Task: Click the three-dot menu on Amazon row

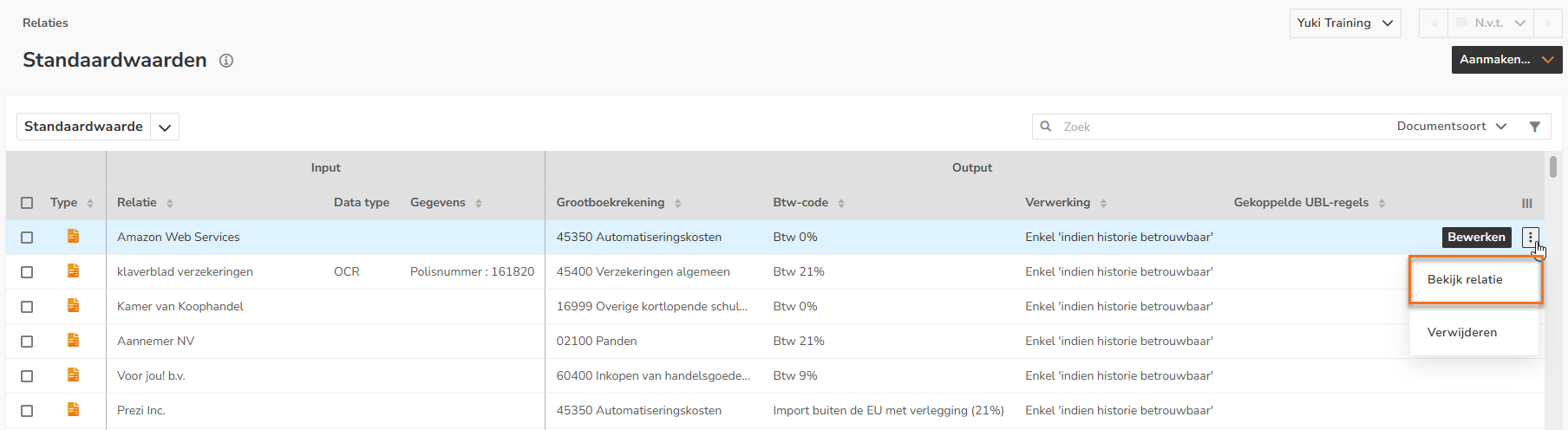Action: pos(1531,237)
